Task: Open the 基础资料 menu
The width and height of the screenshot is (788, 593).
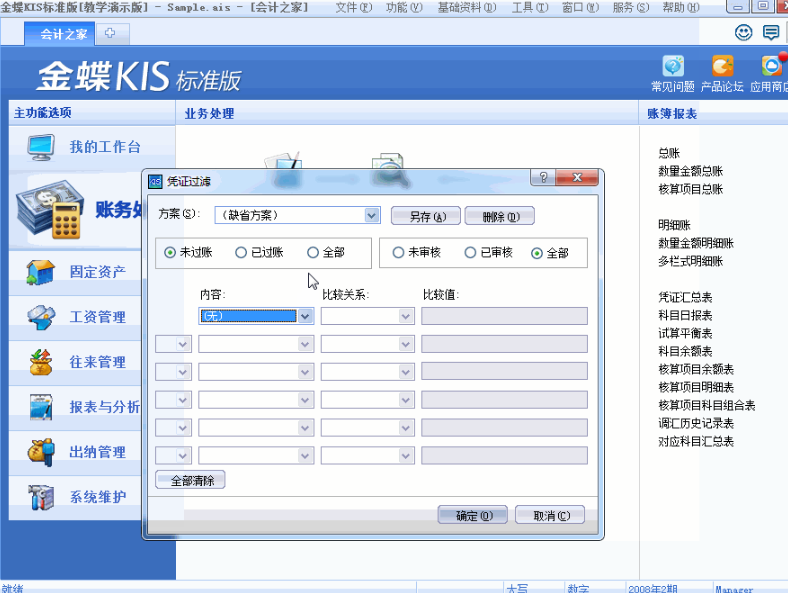Action: (x=466, y=7)
